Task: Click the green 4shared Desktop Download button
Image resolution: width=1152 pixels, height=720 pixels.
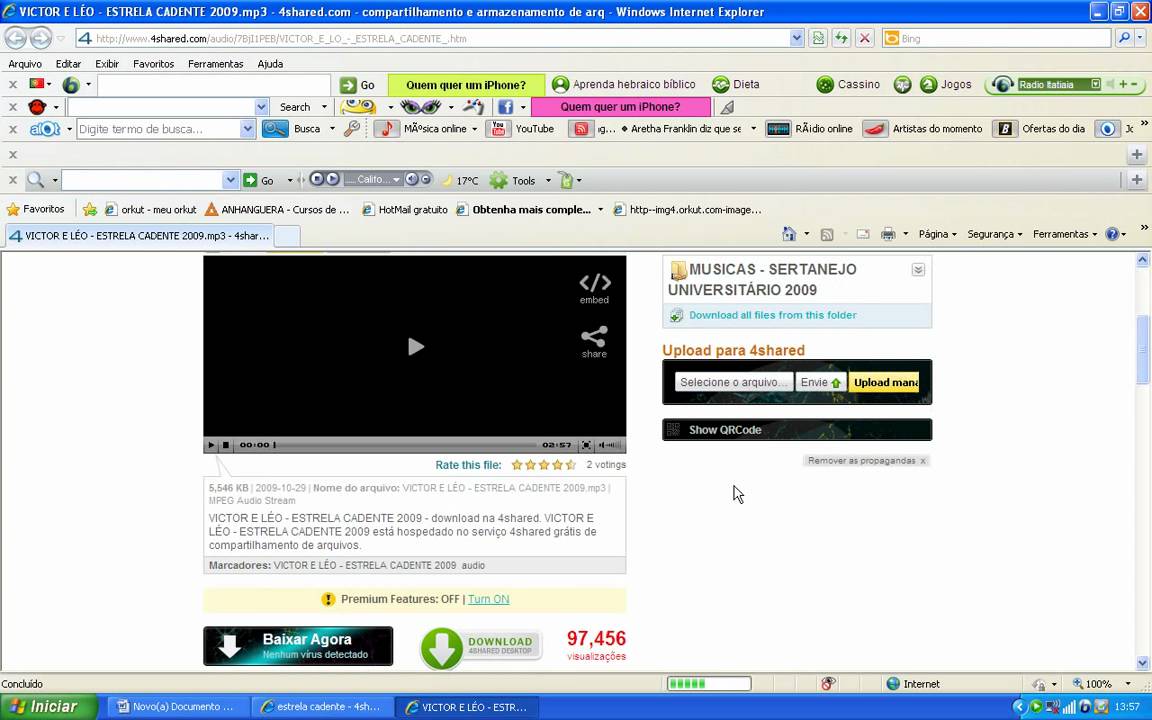Action: [x=481, y=647]
